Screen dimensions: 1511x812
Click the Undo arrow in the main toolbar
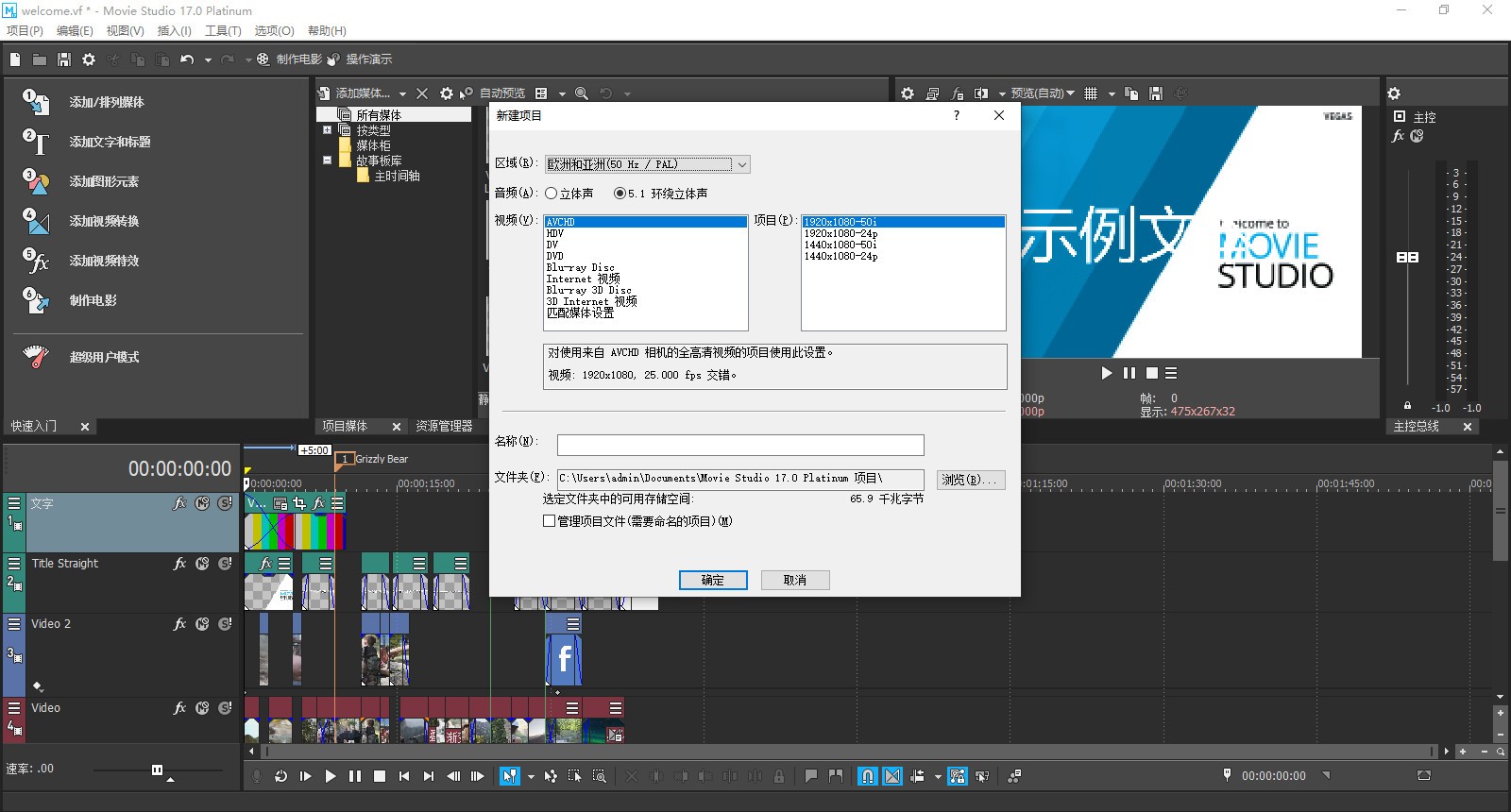[187, 59]
